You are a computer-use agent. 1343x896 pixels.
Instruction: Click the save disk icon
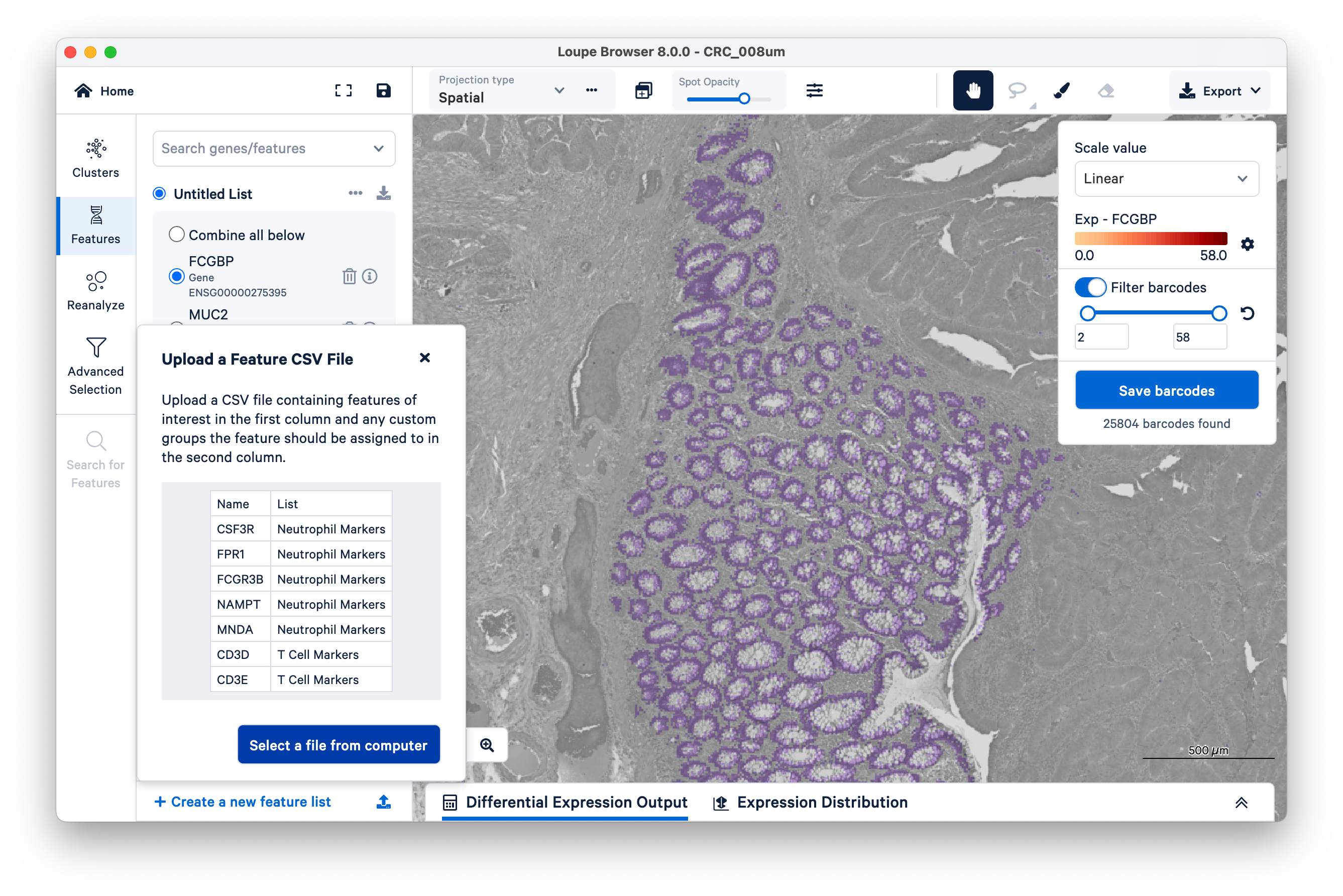383,90
